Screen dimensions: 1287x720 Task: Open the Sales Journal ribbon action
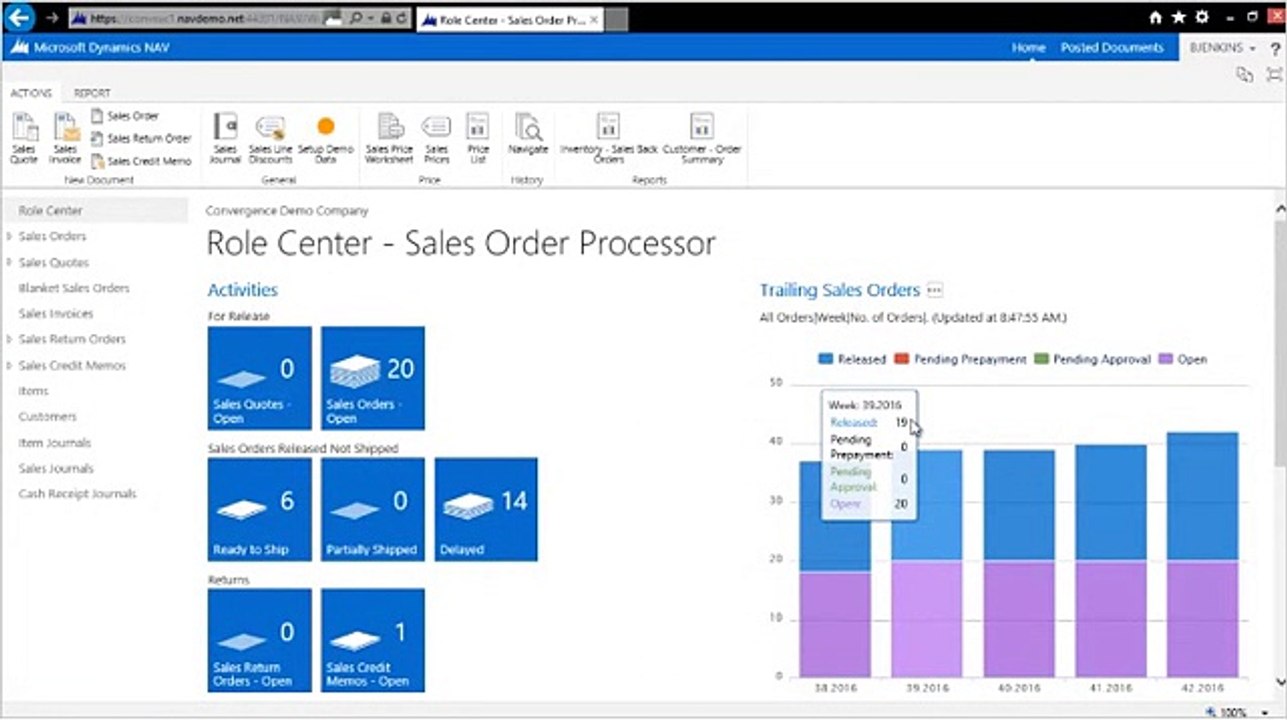click(225, 138)
